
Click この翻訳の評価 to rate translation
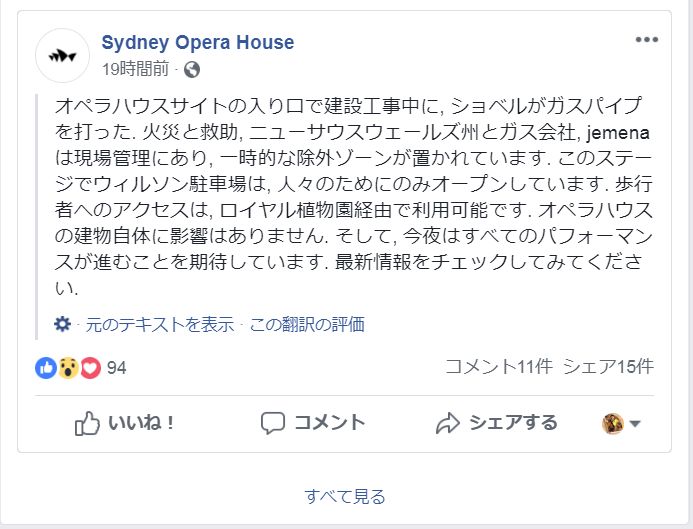(307, 324)
